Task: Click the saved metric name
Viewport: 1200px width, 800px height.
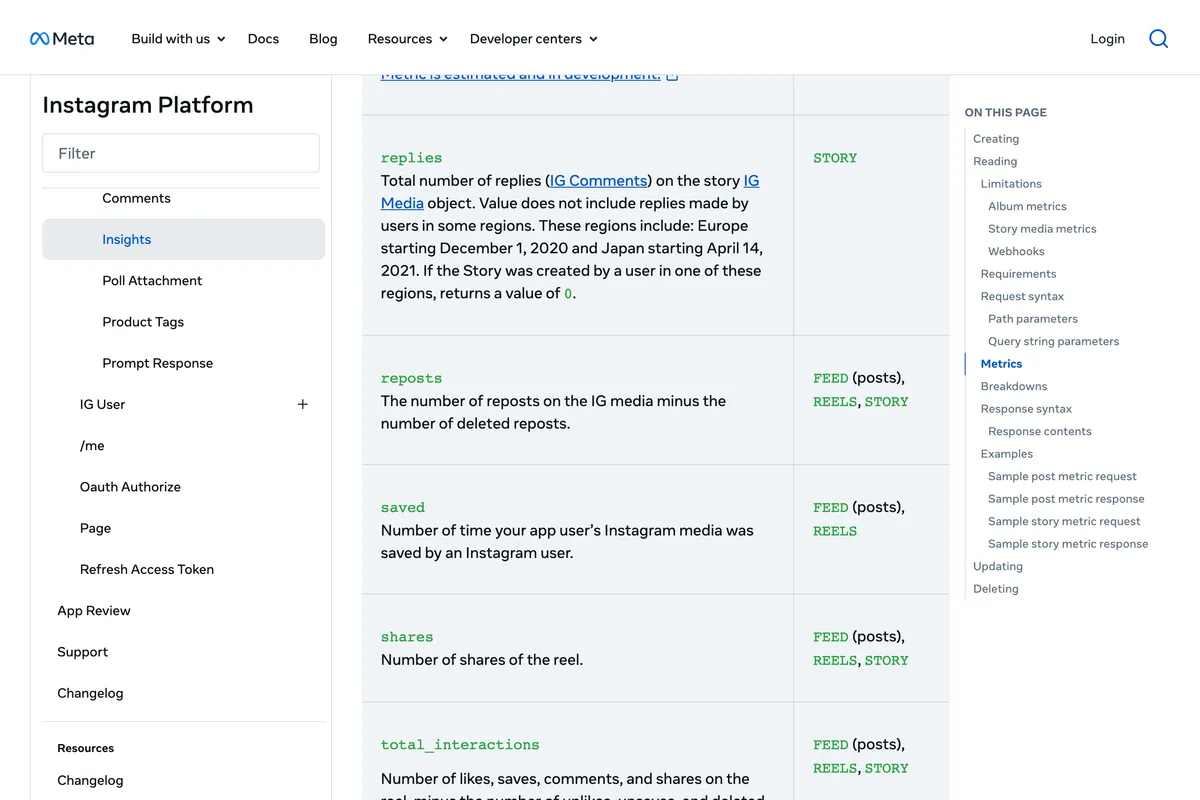Action: [403, 508]
